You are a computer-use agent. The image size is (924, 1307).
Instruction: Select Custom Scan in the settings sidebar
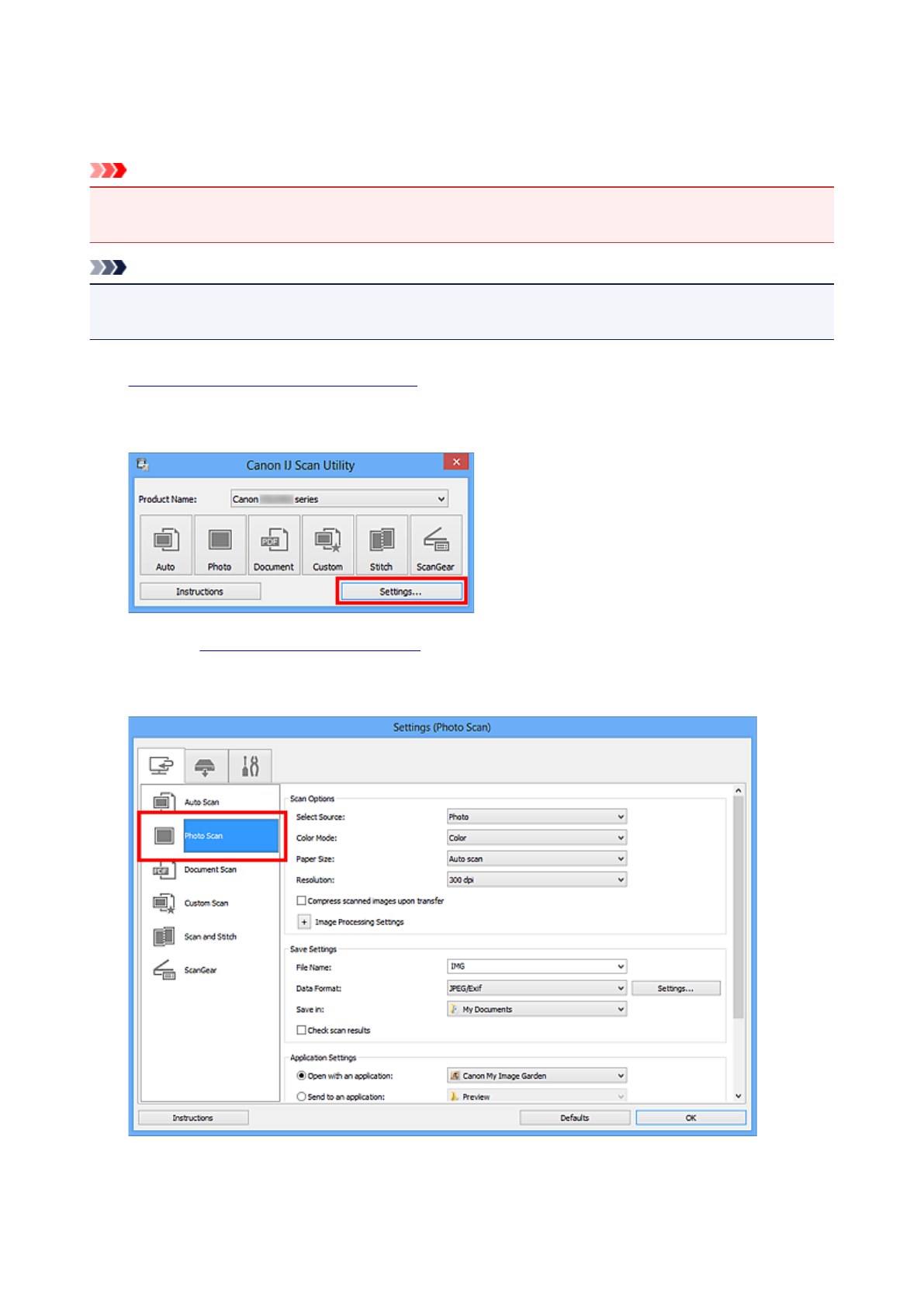pos(206,903)
